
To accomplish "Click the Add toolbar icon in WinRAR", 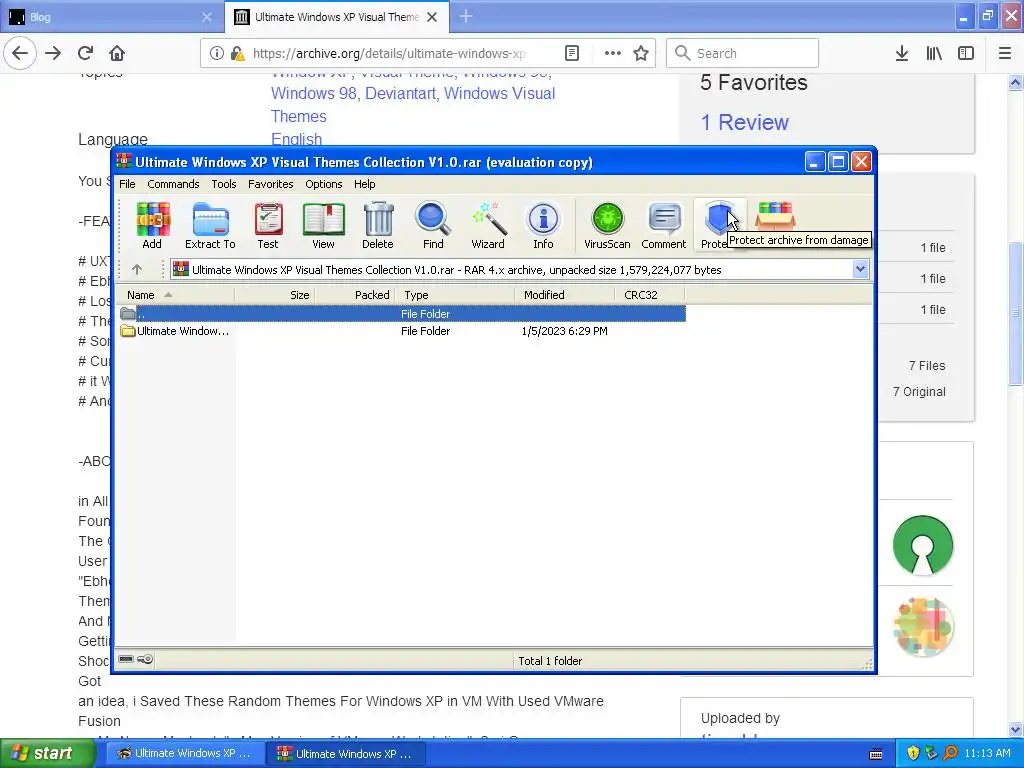I will click(x=152, y=225).
